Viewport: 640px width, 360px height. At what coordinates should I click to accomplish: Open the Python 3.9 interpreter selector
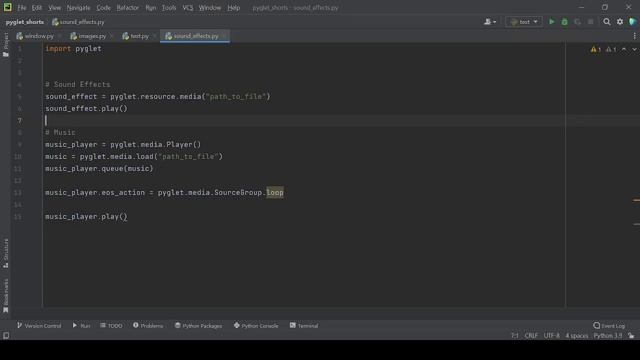tap(608, 336)
